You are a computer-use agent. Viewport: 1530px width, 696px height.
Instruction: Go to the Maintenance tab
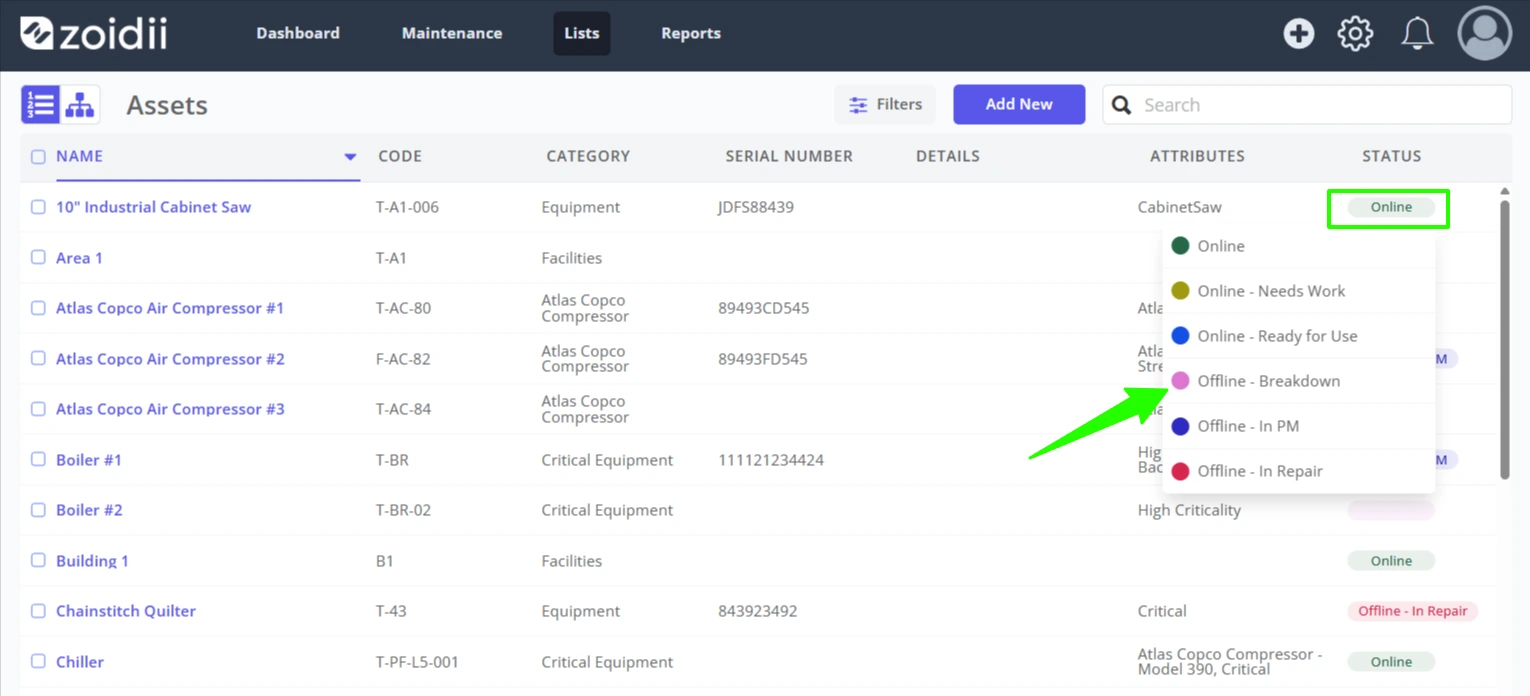(452, 33)
